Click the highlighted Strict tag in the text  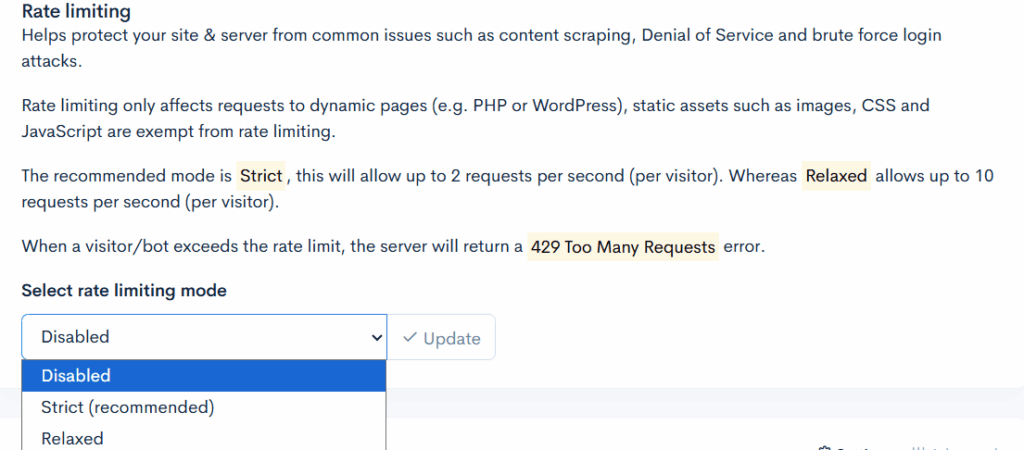[x=261, y=176]
